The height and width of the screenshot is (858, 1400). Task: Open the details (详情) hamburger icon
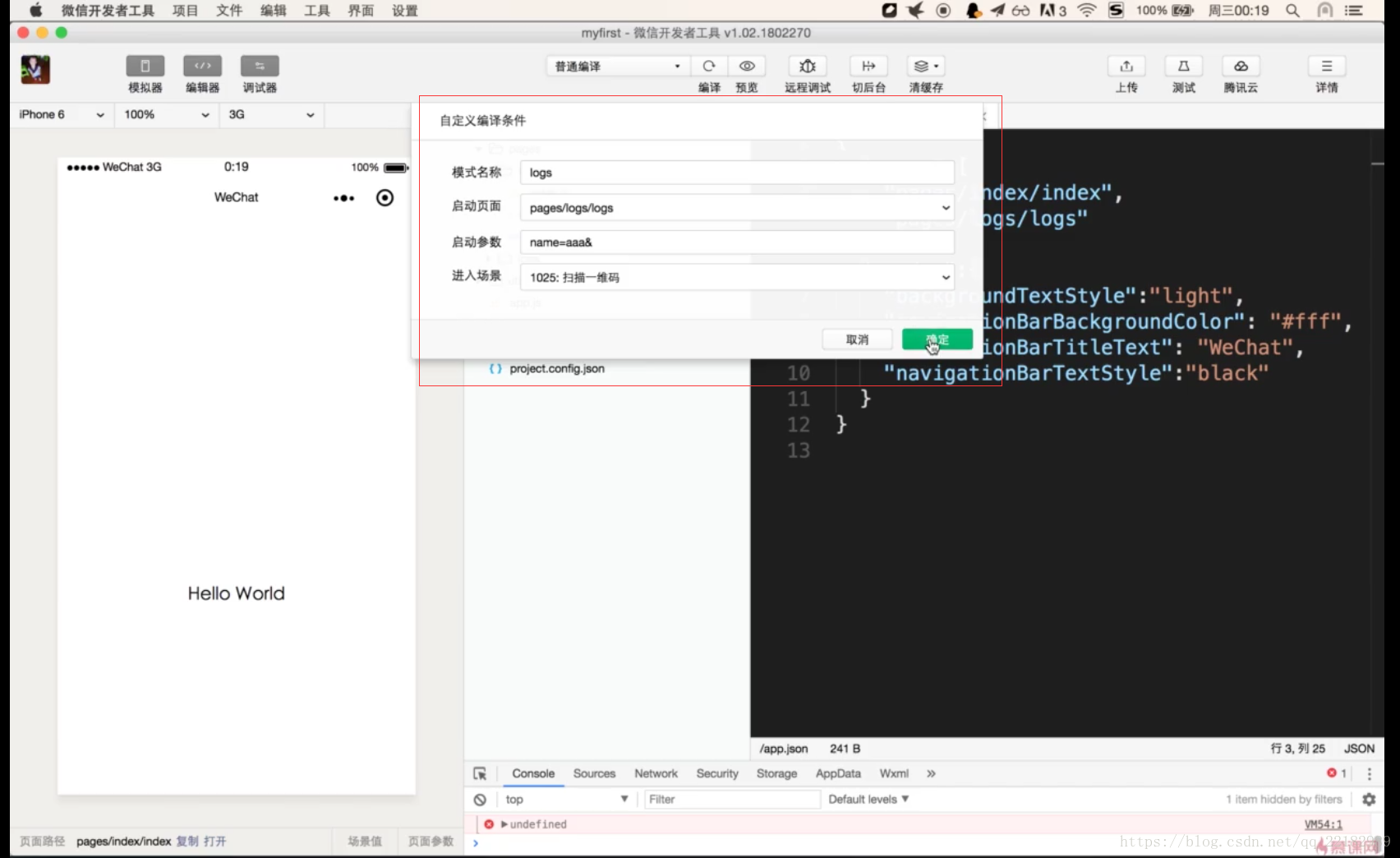point(1327,66)
